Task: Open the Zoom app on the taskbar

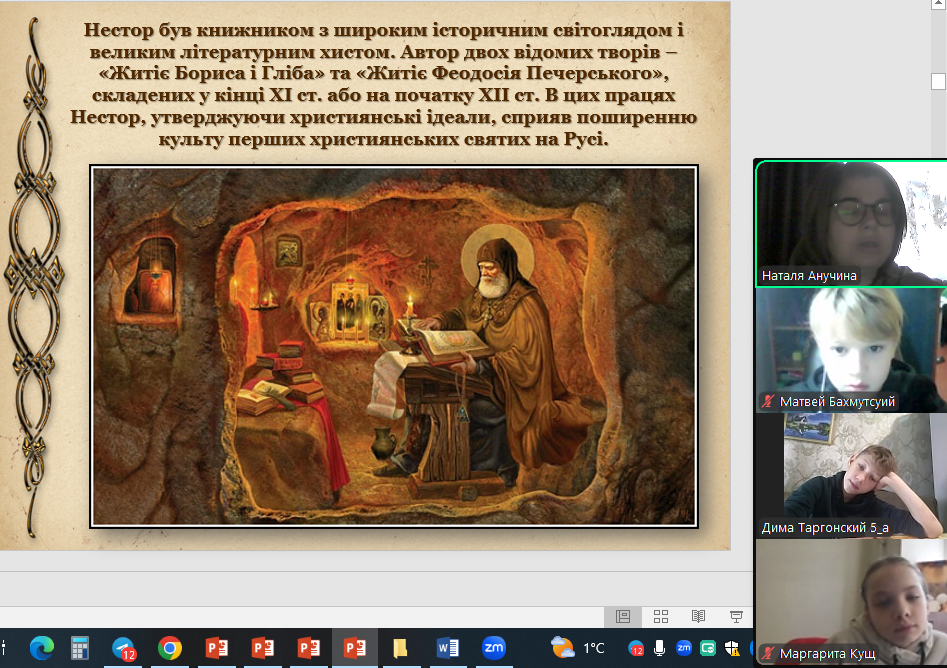Action: click(493, 647)
